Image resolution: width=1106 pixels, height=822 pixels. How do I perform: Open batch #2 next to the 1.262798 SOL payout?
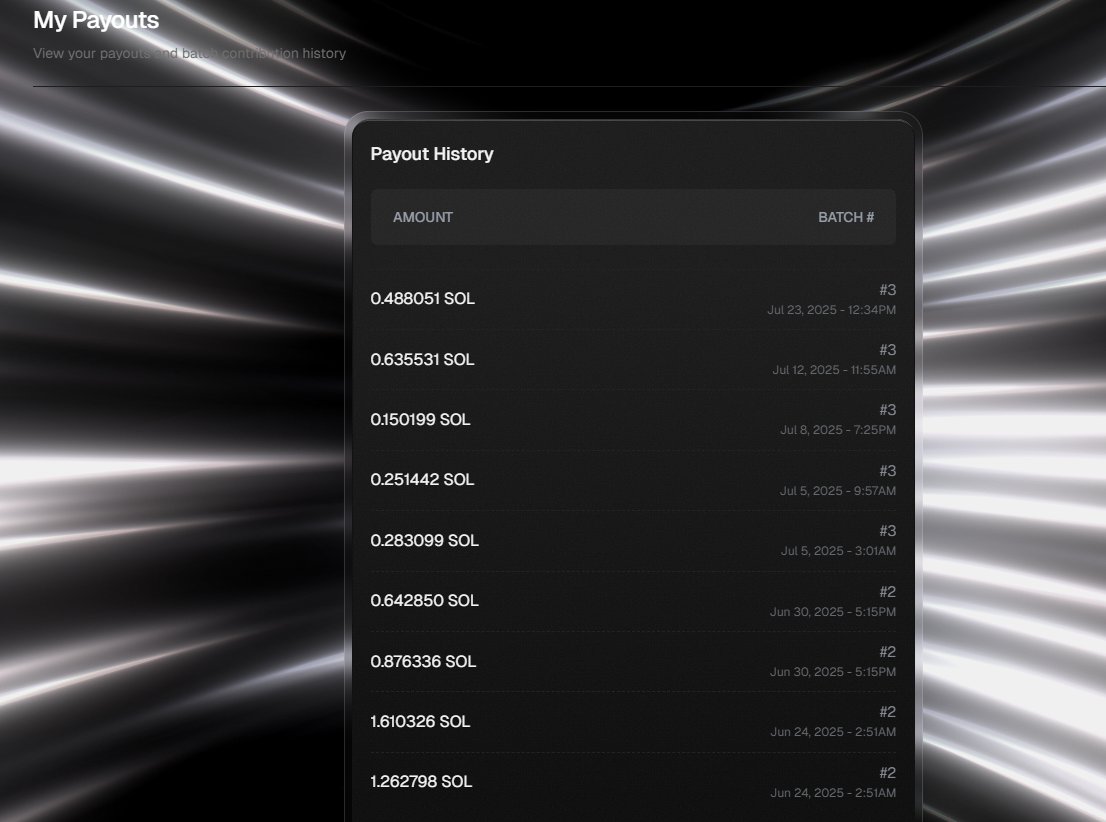coord(888,772)
